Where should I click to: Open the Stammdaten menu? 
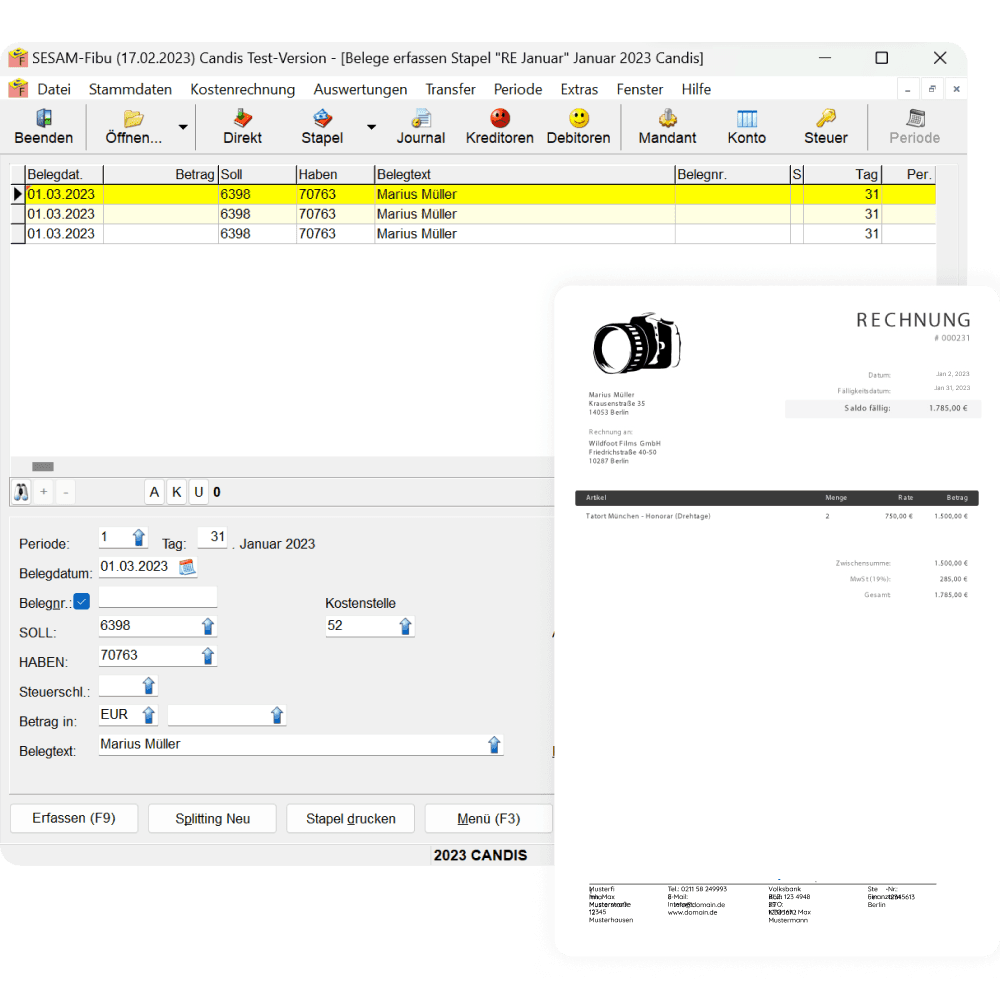click(x=130, y=89)
